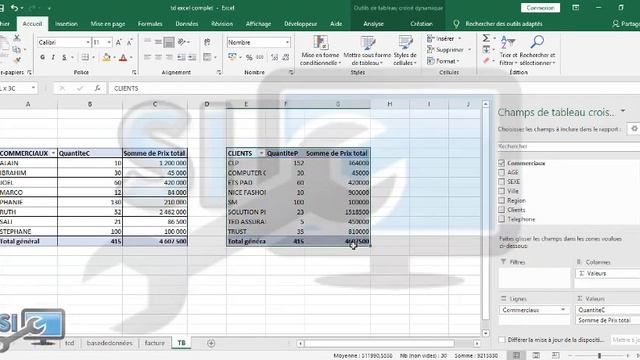Check the Telephone field checkbox
This screenshot has width=640, height=360.
[x=502, y=219]
